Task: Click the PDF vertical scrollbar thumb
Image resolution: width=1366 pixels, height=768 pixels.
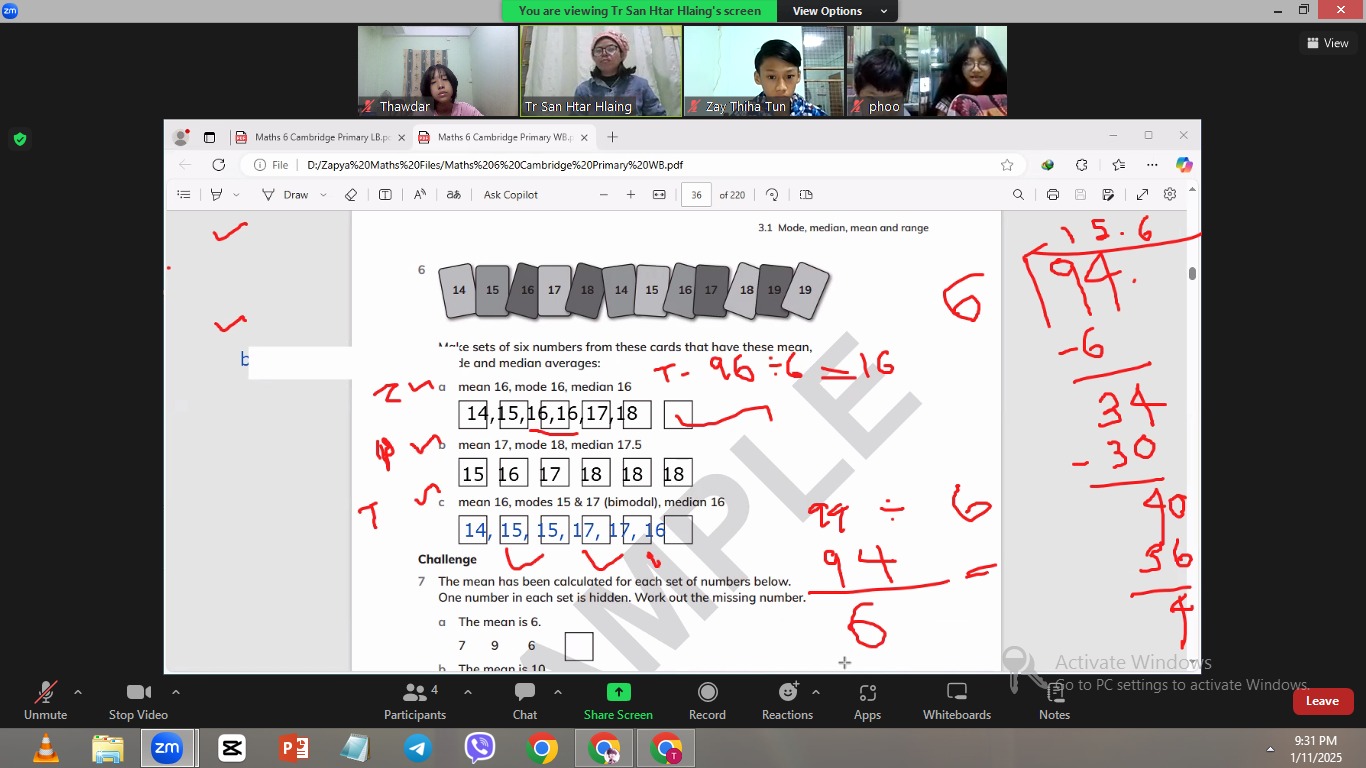Action: point(1192,273)
